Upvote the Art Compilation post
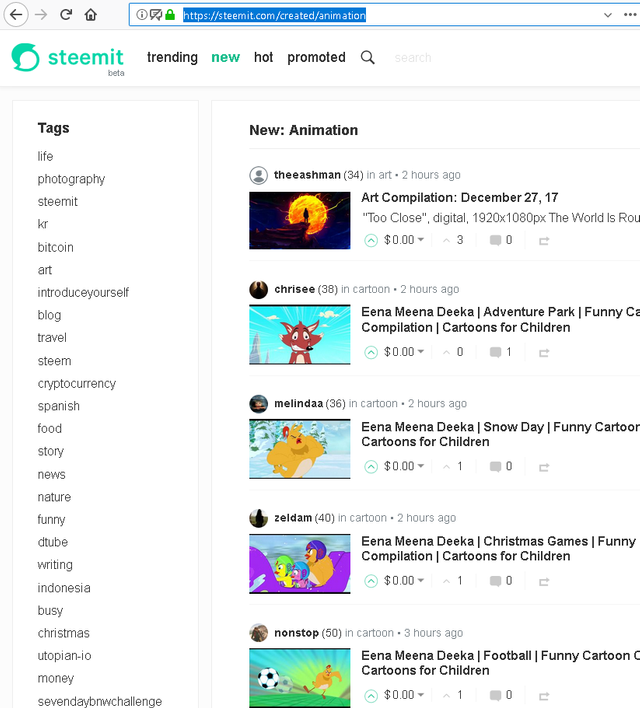 [371, 240]
